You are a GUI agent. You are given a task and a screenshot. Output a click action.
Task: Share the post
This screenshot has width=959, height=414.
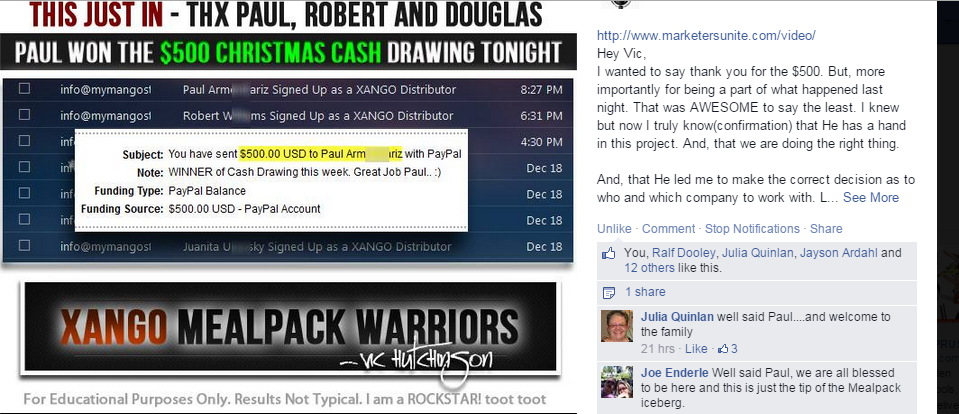(x=826, y=229)
